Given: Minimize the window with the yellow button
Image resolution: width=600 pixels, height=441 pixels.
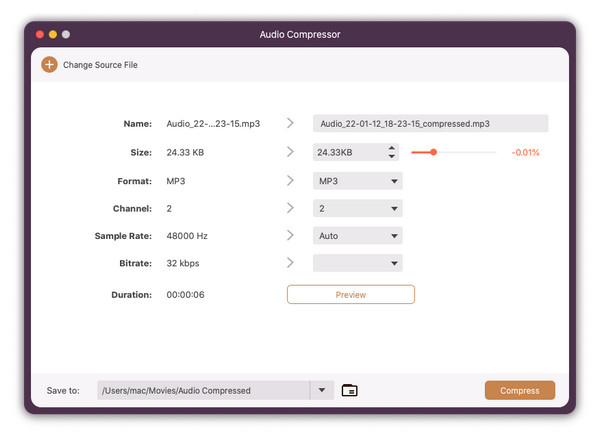Looking at the screenshot, I should pyautogui.click(x=53, y=34).
